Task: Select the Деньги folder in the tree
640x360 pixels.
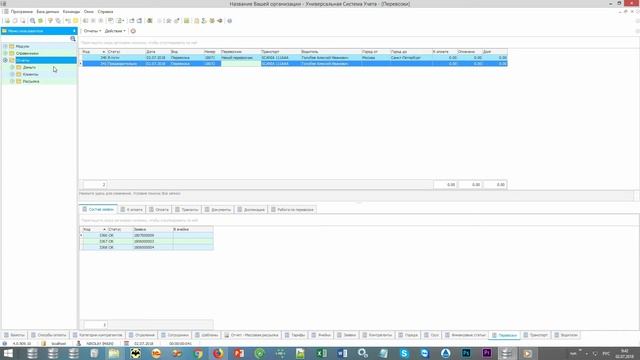Action: point(29,67)
